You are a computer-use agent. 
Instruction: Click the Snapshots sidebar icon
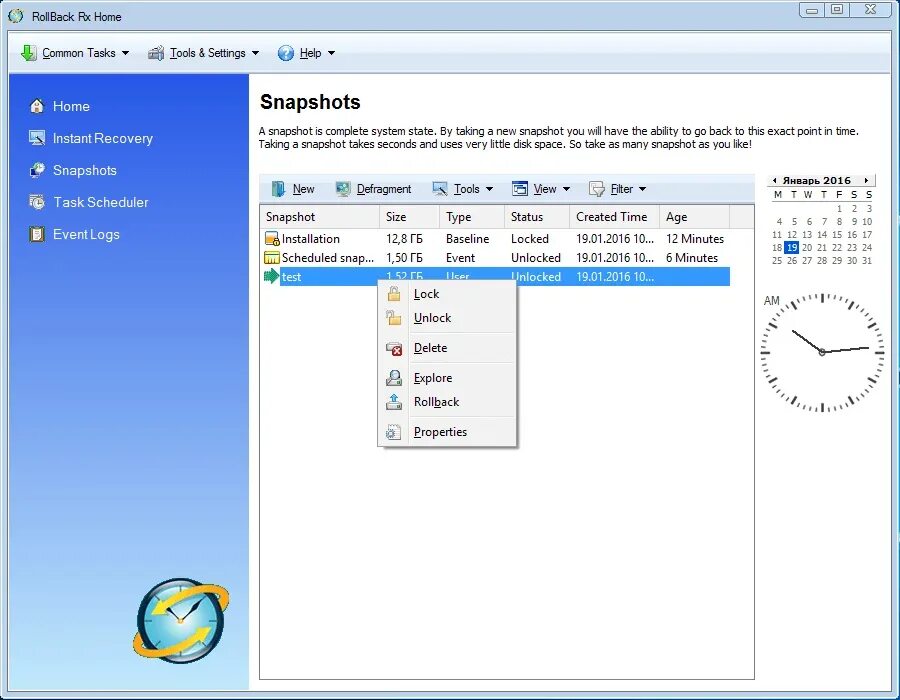[37, 170]
